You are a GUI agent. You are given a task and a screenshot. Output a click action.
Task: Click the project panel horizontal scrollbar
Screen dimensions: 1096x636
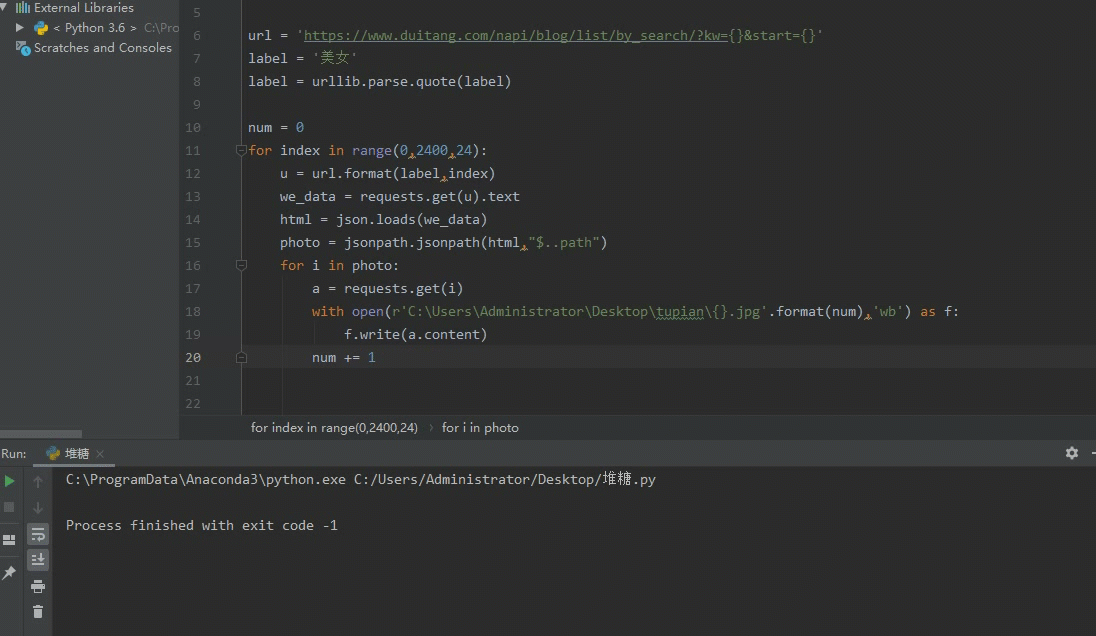41,434
